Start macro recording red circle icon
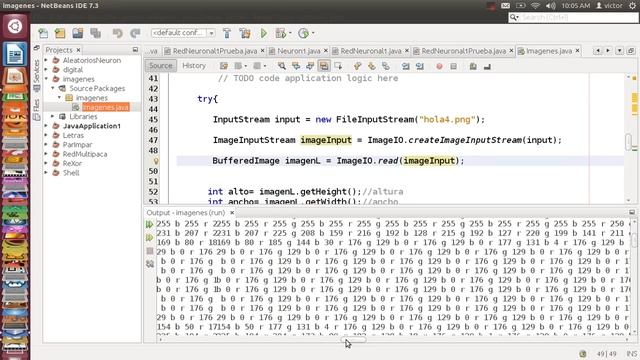640x360 pixels. [439, 66]
